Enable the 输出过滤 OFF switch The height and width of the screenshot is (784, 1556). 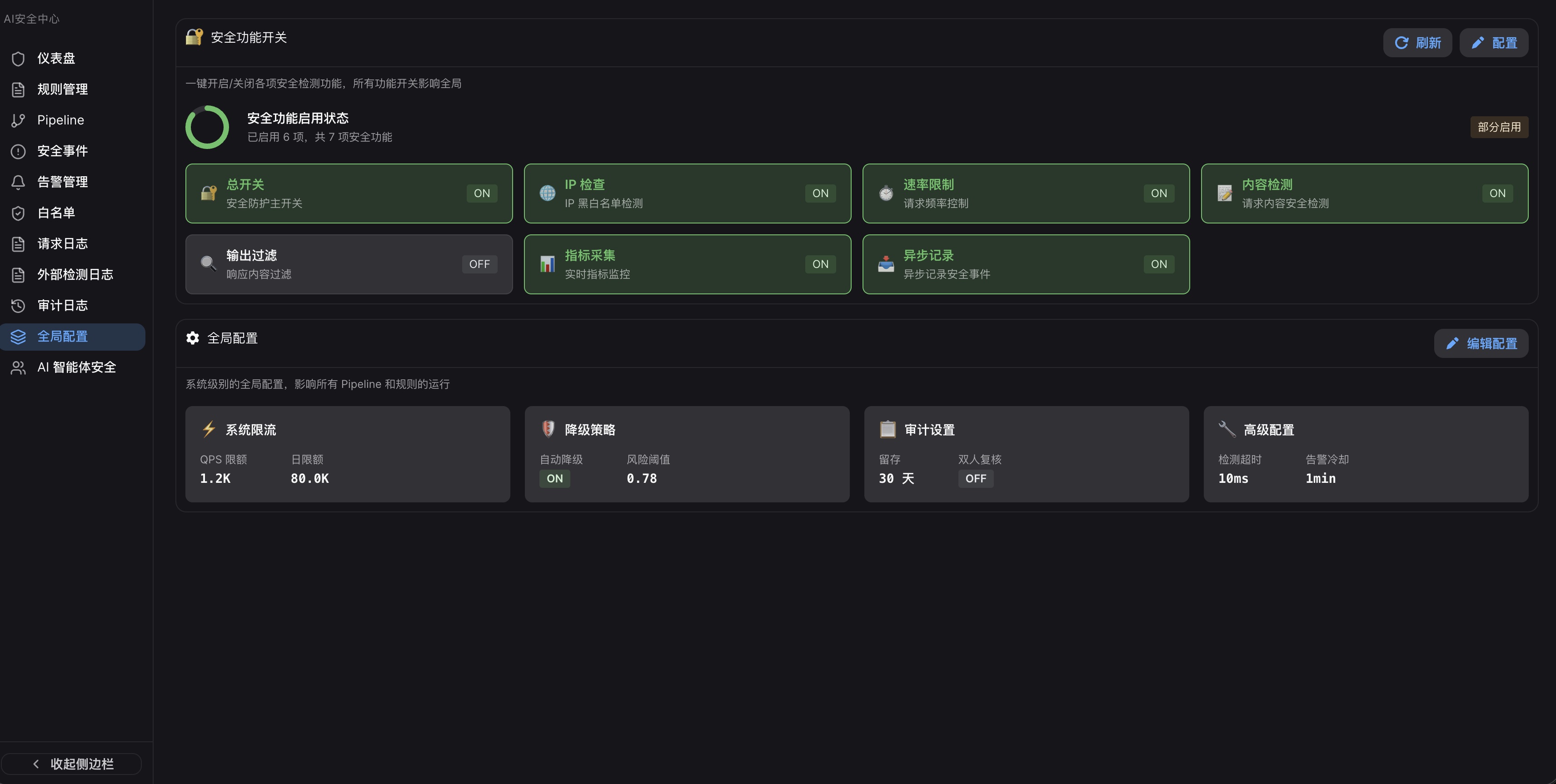pyautogui.click(x=479, y=264)
